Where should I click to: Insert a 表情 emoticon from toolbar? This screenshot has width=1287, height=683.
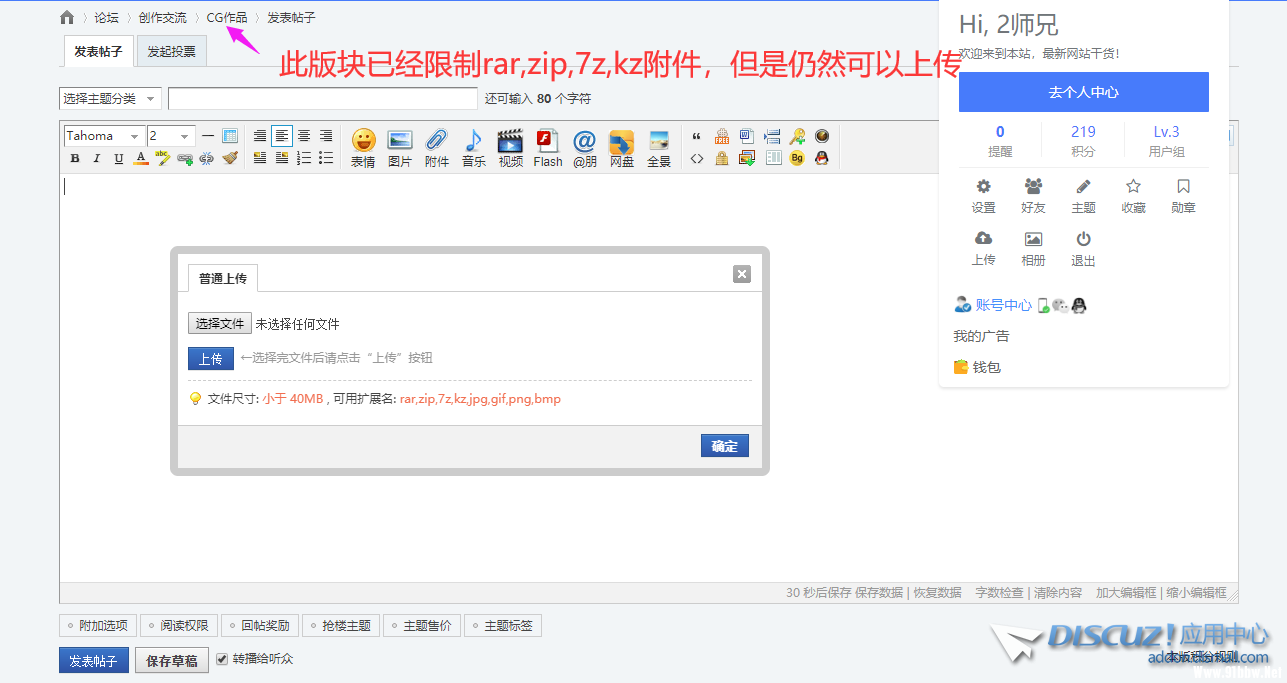point(362,146)
